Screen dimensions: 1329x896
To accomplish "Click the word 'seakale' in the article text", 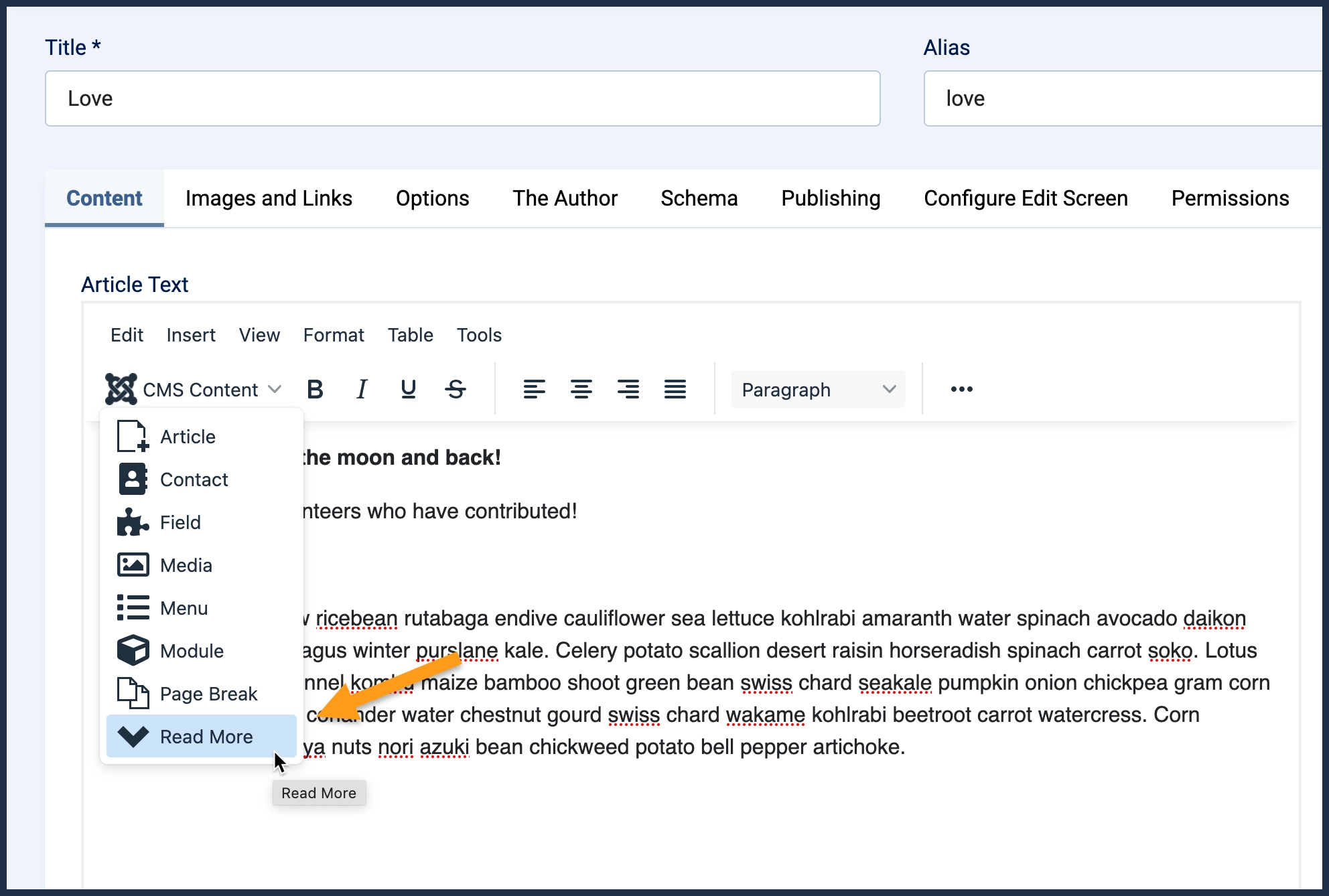I will [x=894, y=683].
